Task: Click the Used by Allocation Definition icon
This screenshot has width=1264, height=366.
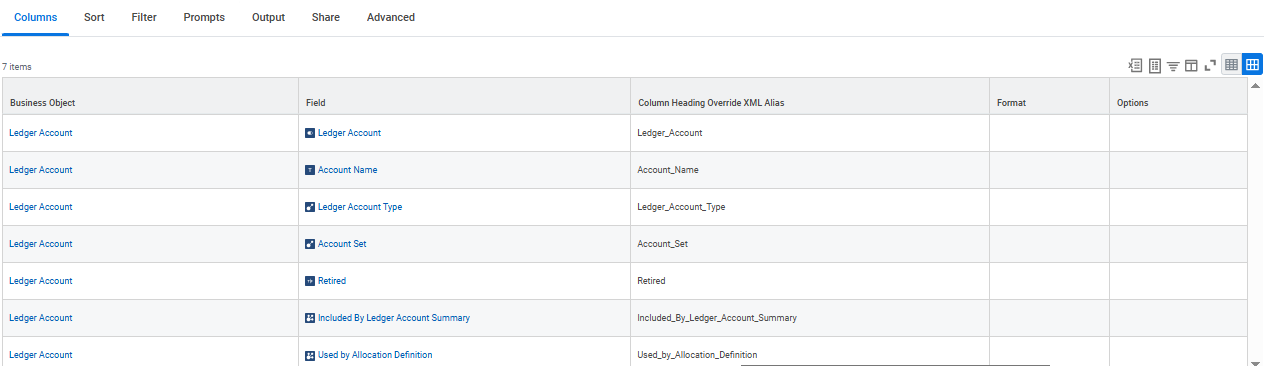Action: point(310,355)
